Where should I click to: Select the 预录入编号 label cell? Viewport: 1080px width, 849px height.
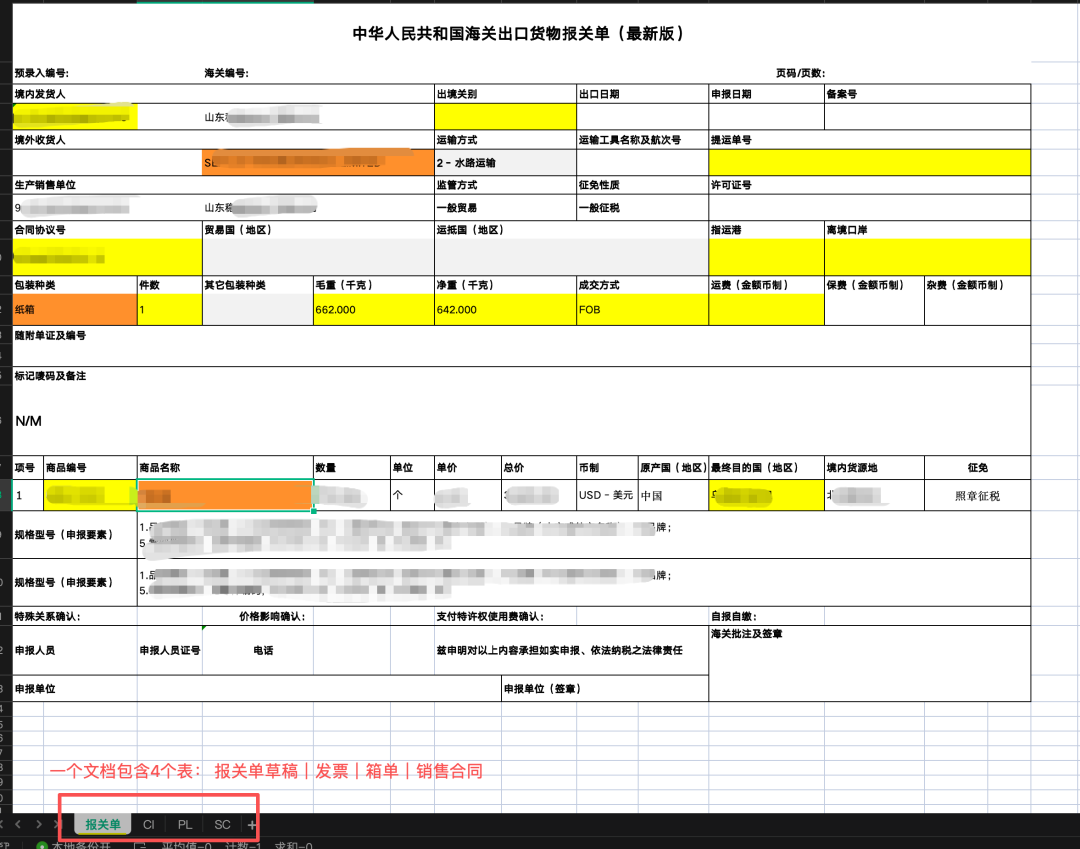(x=41, y=73)
